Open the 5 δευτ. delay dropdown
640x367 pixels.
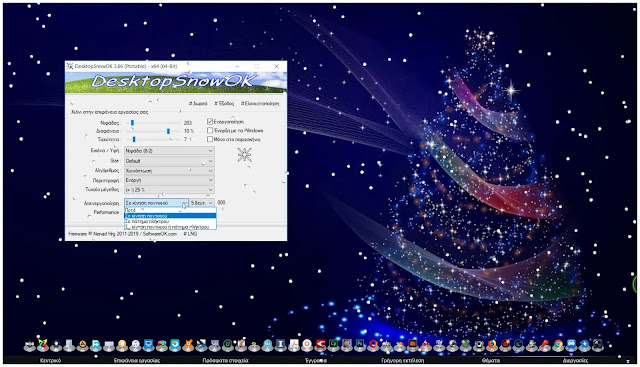coord(202,202)
